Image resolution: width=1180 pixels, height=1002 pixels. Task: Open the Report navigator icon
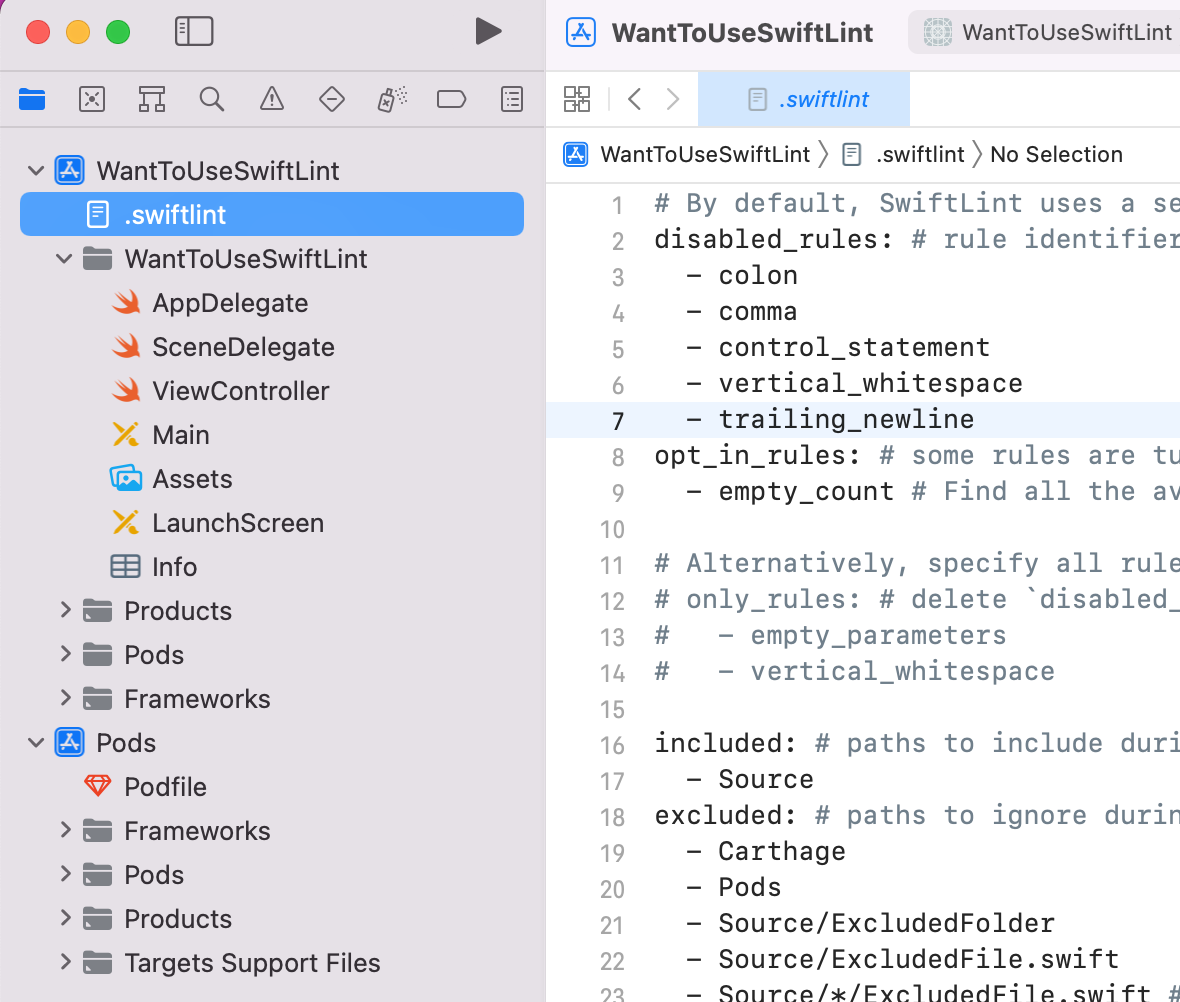click(x=512, y=99)
